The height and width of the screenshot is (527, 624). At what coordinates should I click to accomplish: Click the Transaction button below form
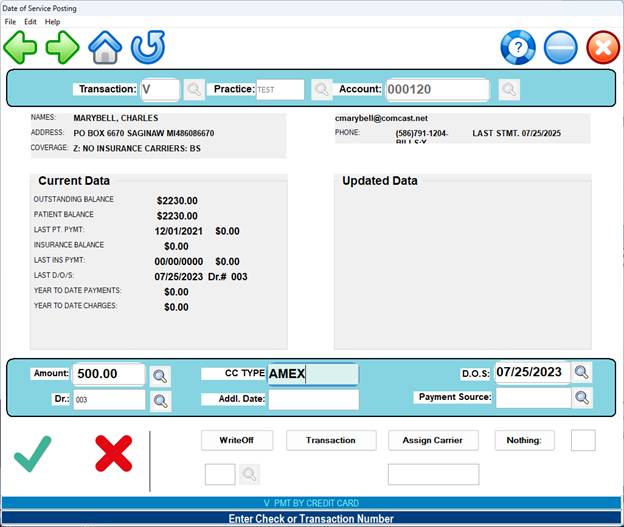pos(331,440)
